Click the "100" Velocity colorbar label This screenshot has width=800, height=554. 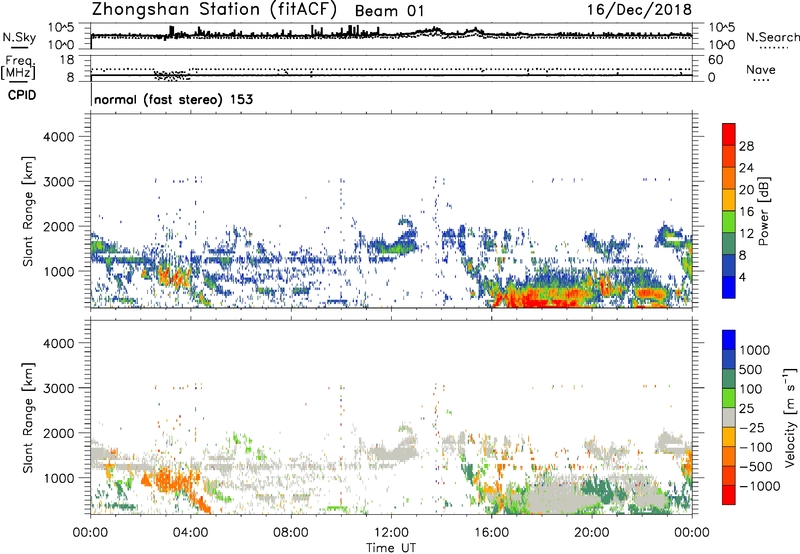point(749,389)
